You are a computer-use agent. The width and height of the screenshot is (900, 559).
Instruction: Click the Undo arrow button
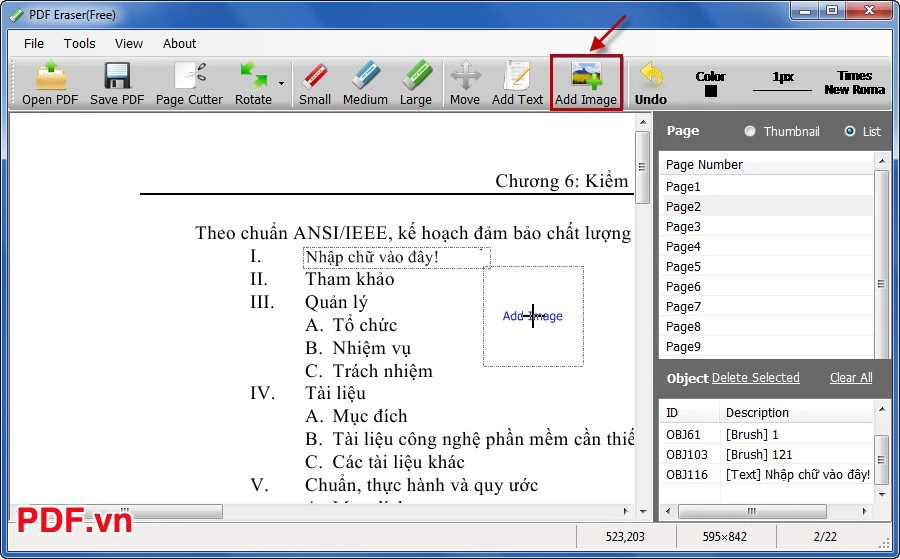point(651,83)
